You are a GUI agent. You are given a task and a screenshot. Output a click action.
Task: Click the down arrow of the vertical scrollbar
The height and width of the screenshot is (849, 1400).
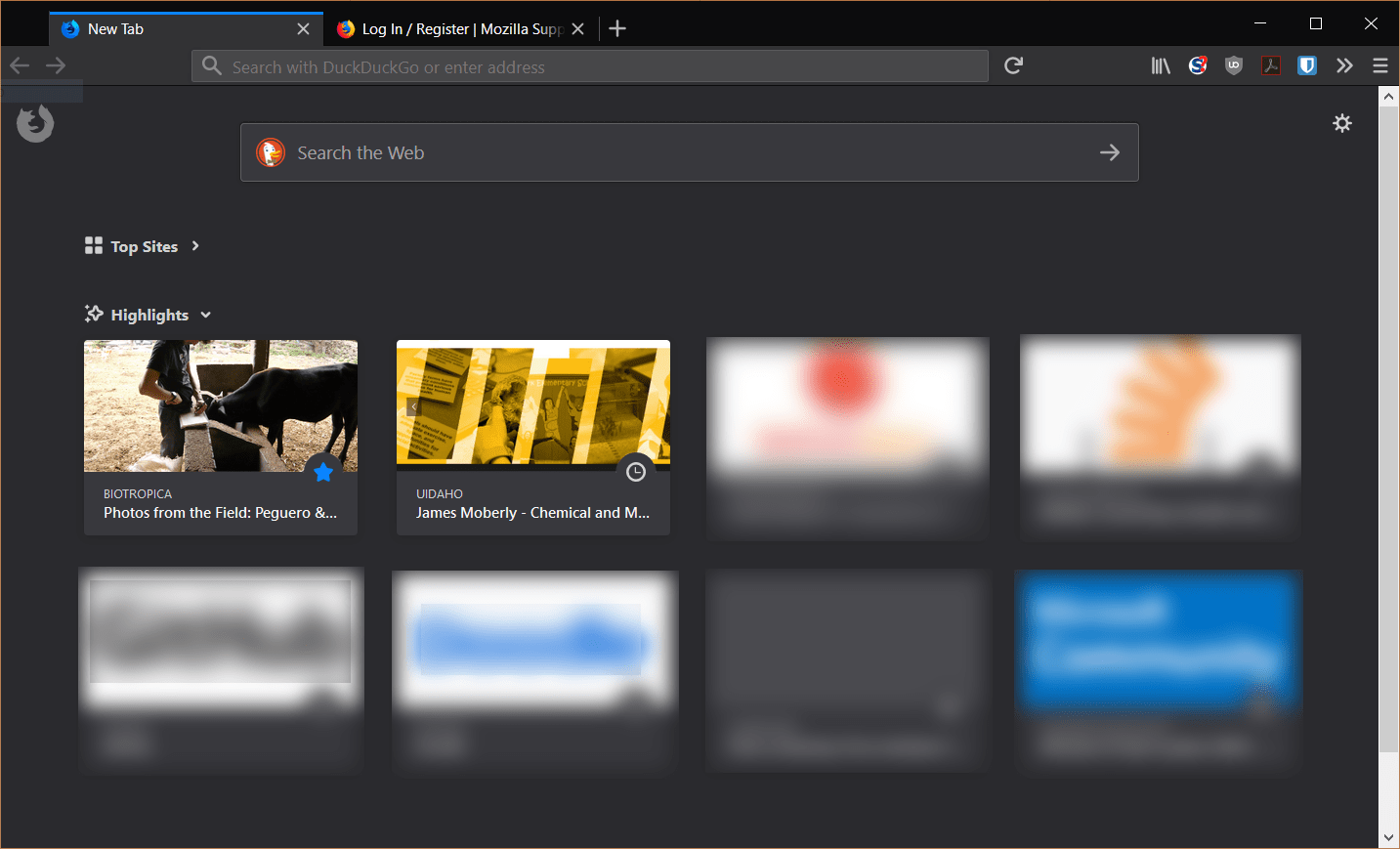pyautogui.click(x=1389, y=837)
